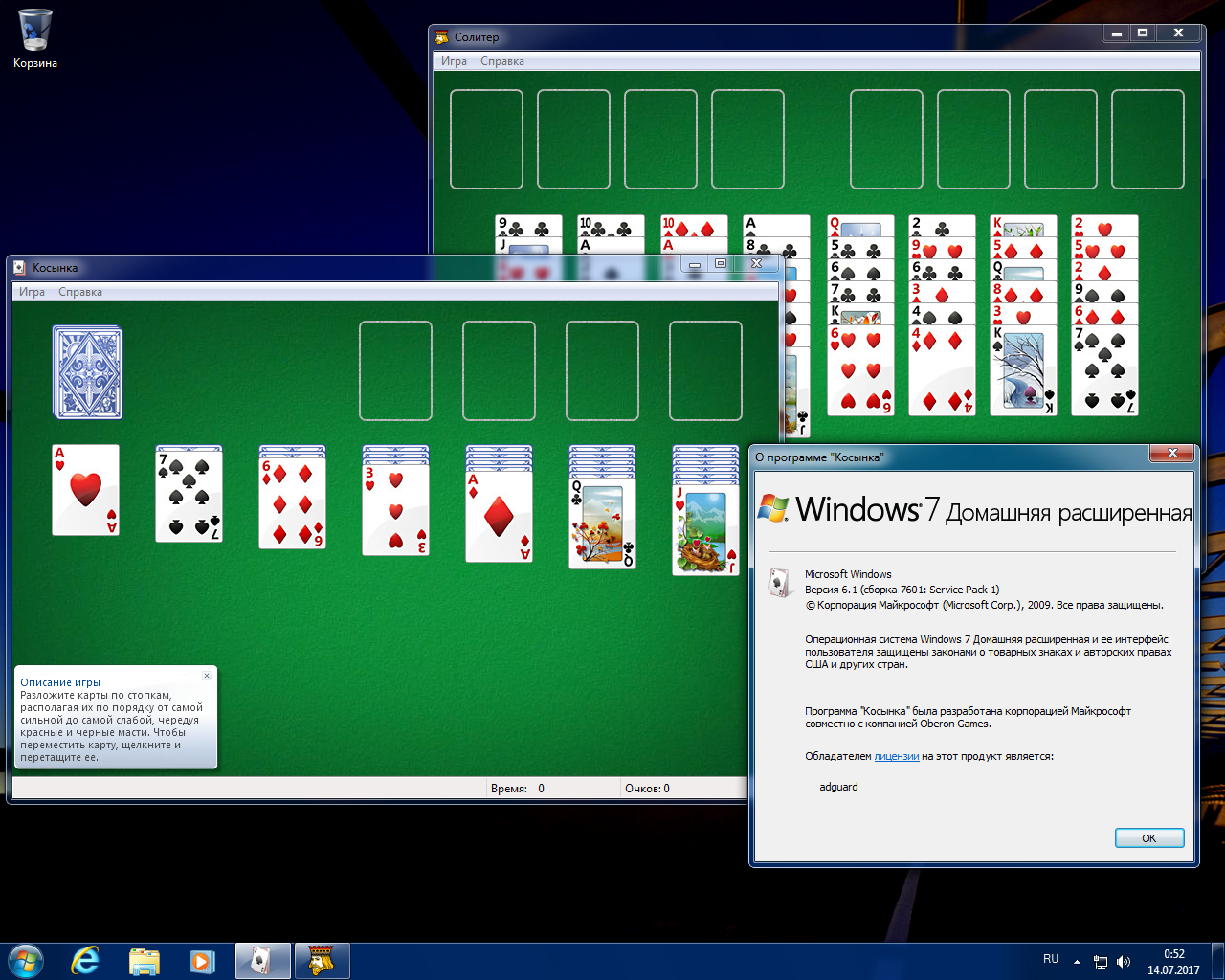Open Windows Explorer from the taskbar
This screenshot has height=980, width=1225.
point(144,961)
